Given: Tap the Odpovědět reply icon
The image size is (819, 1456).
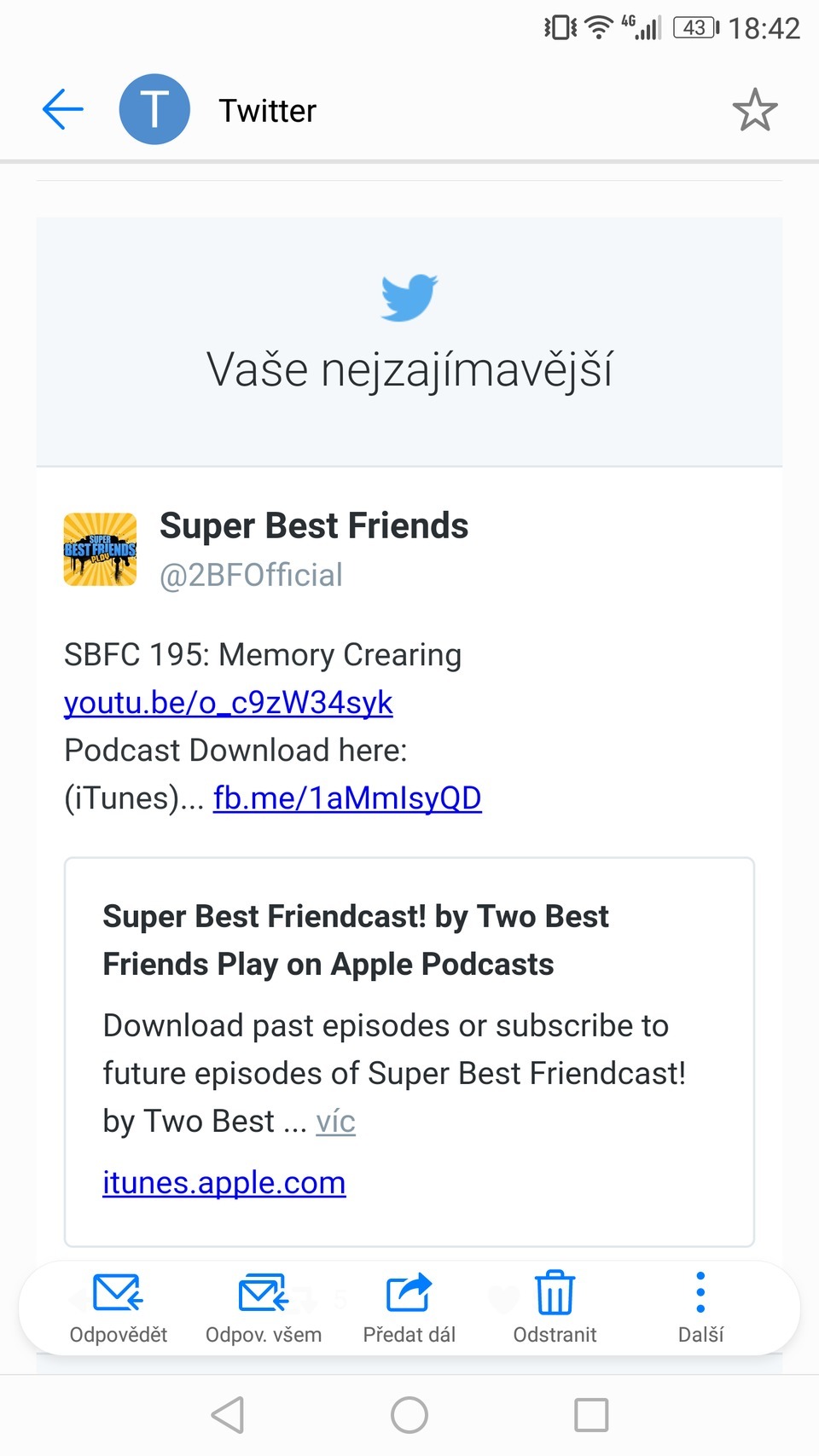Looking at the screenshot, I should 118,1293.
